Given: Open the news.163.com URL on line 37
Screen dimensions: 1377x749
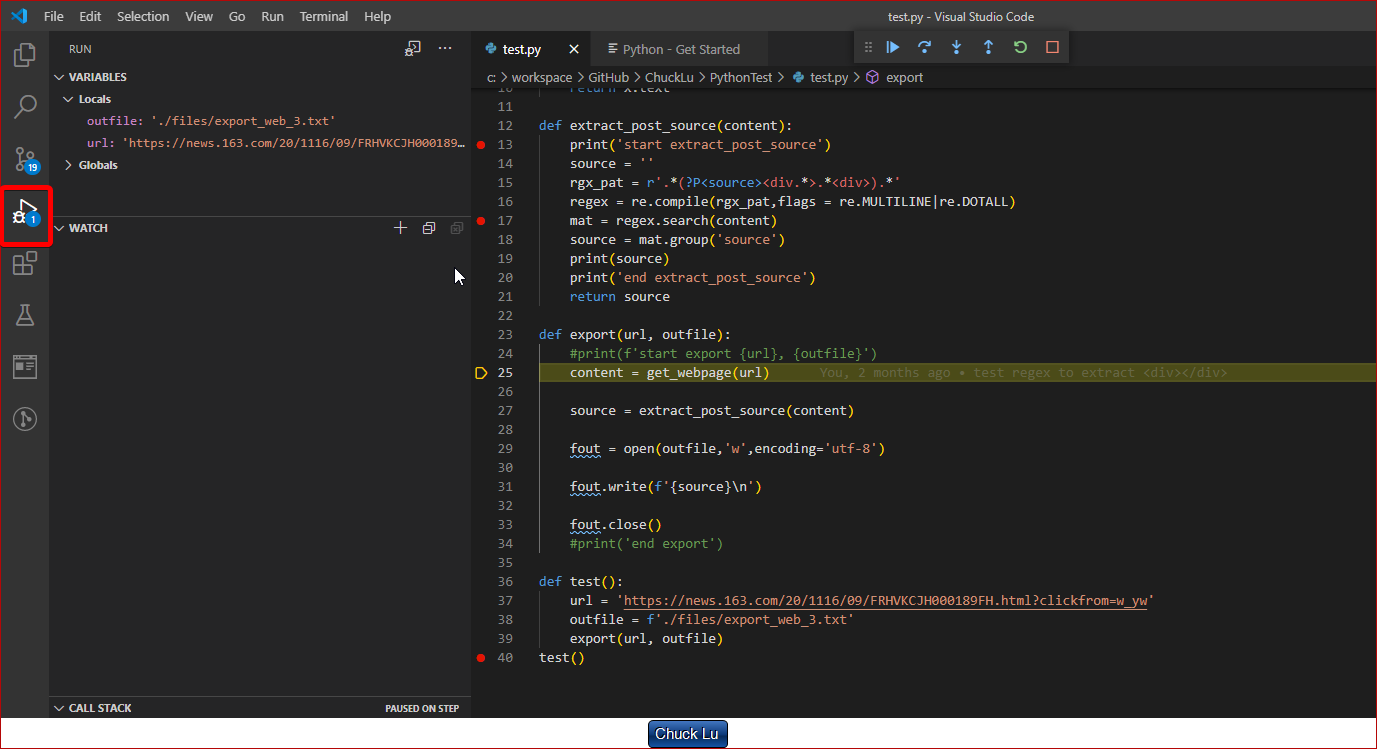Looking at the screenshot, I should pos(885,601).
